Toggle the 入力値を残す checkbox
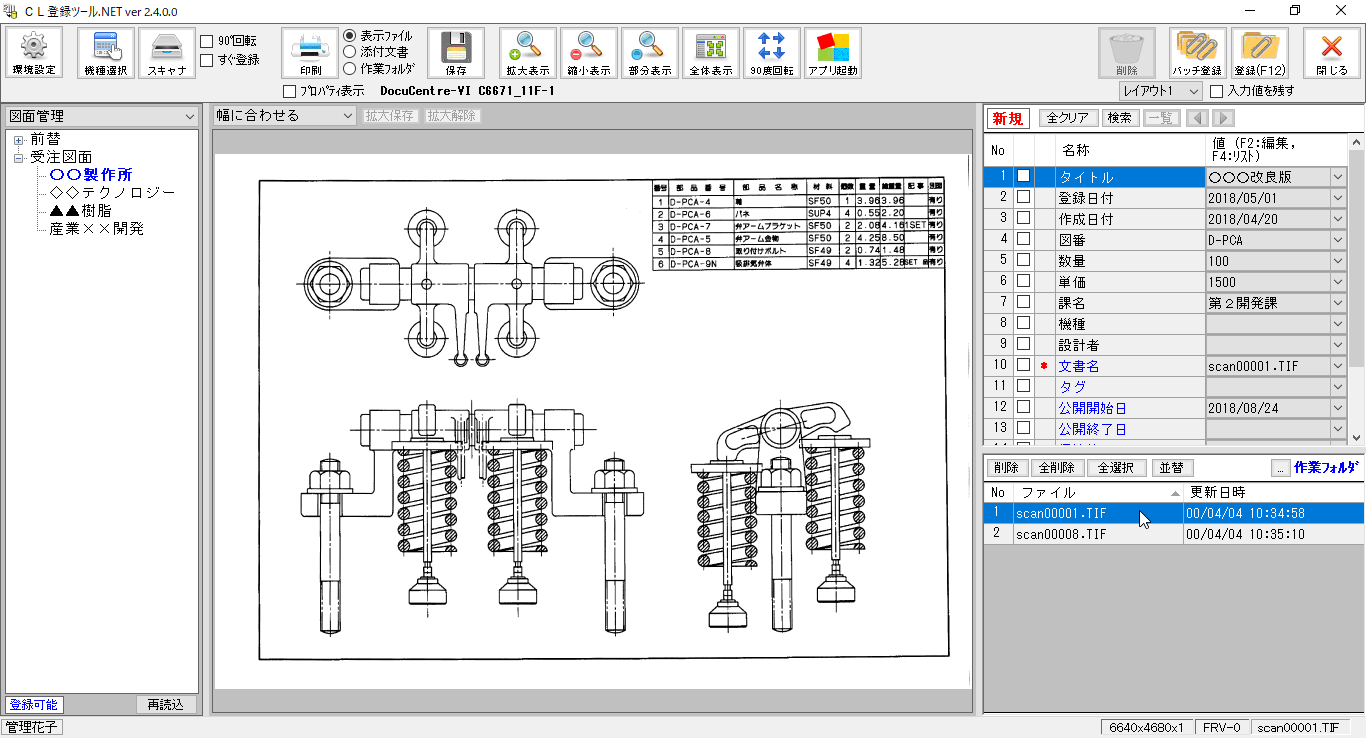The image size is (1366, 738). click(x=1217, y=91)
